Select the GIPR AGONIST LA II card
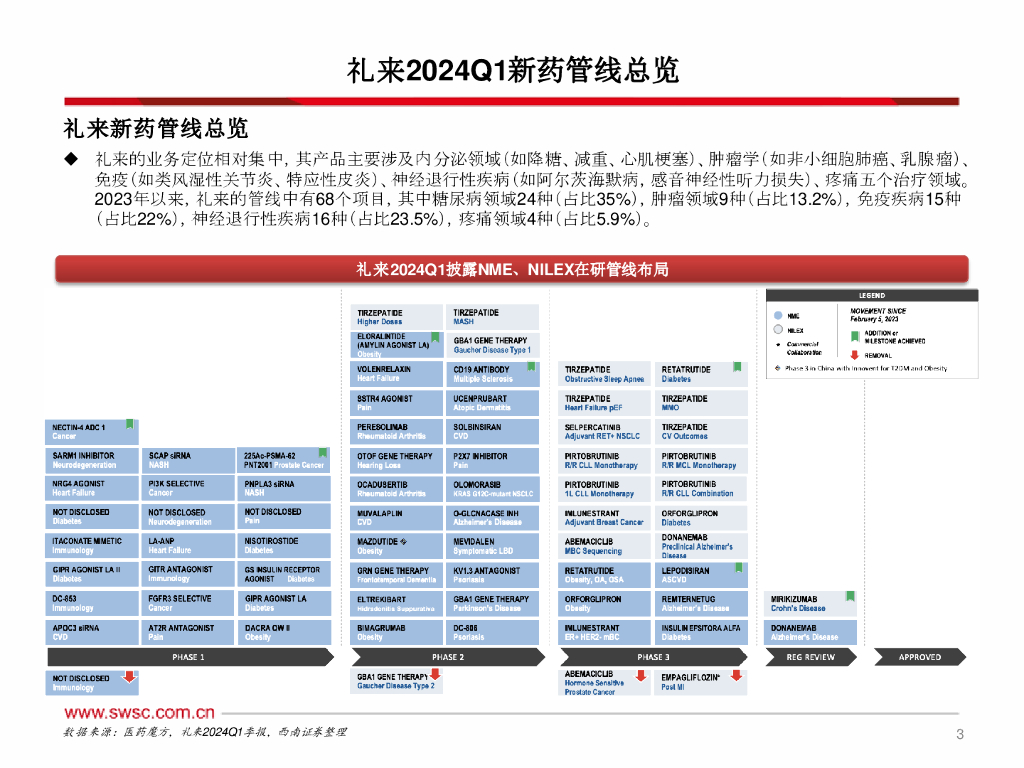The height and width of the screenshot is (768, 1024). [x=92, y=575]
